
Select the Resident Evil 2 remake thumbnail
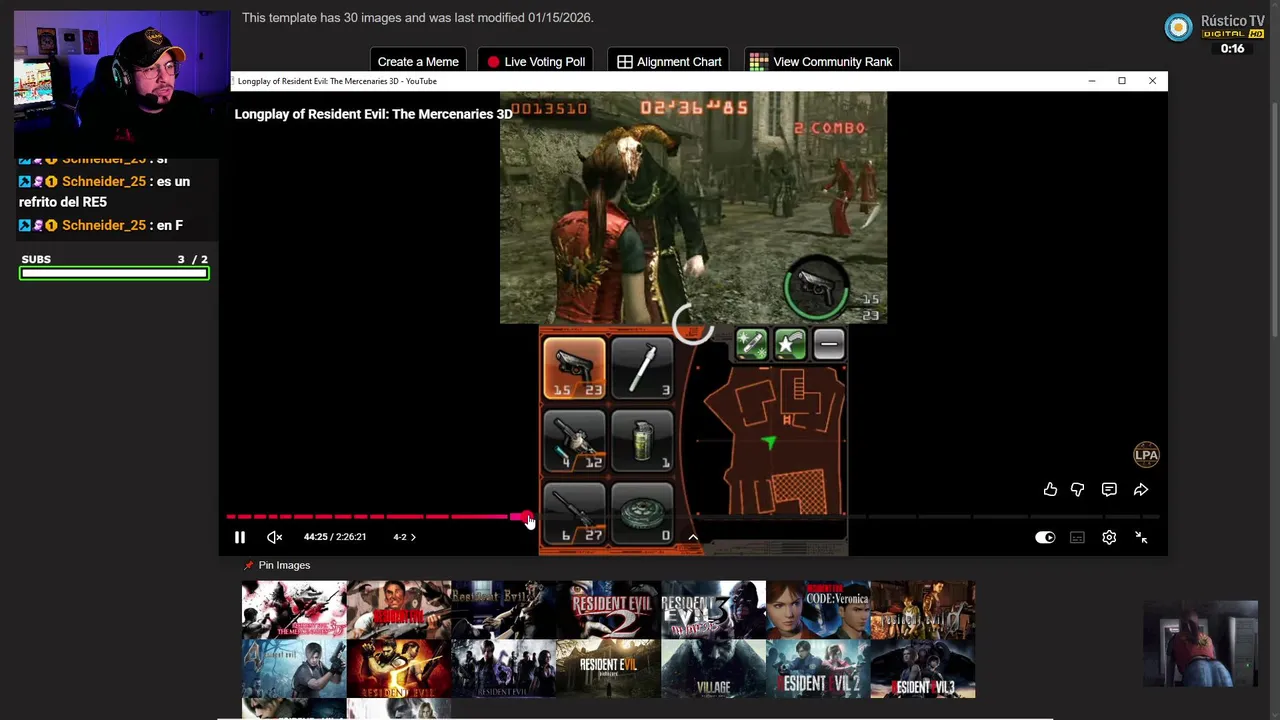point(818,668)
